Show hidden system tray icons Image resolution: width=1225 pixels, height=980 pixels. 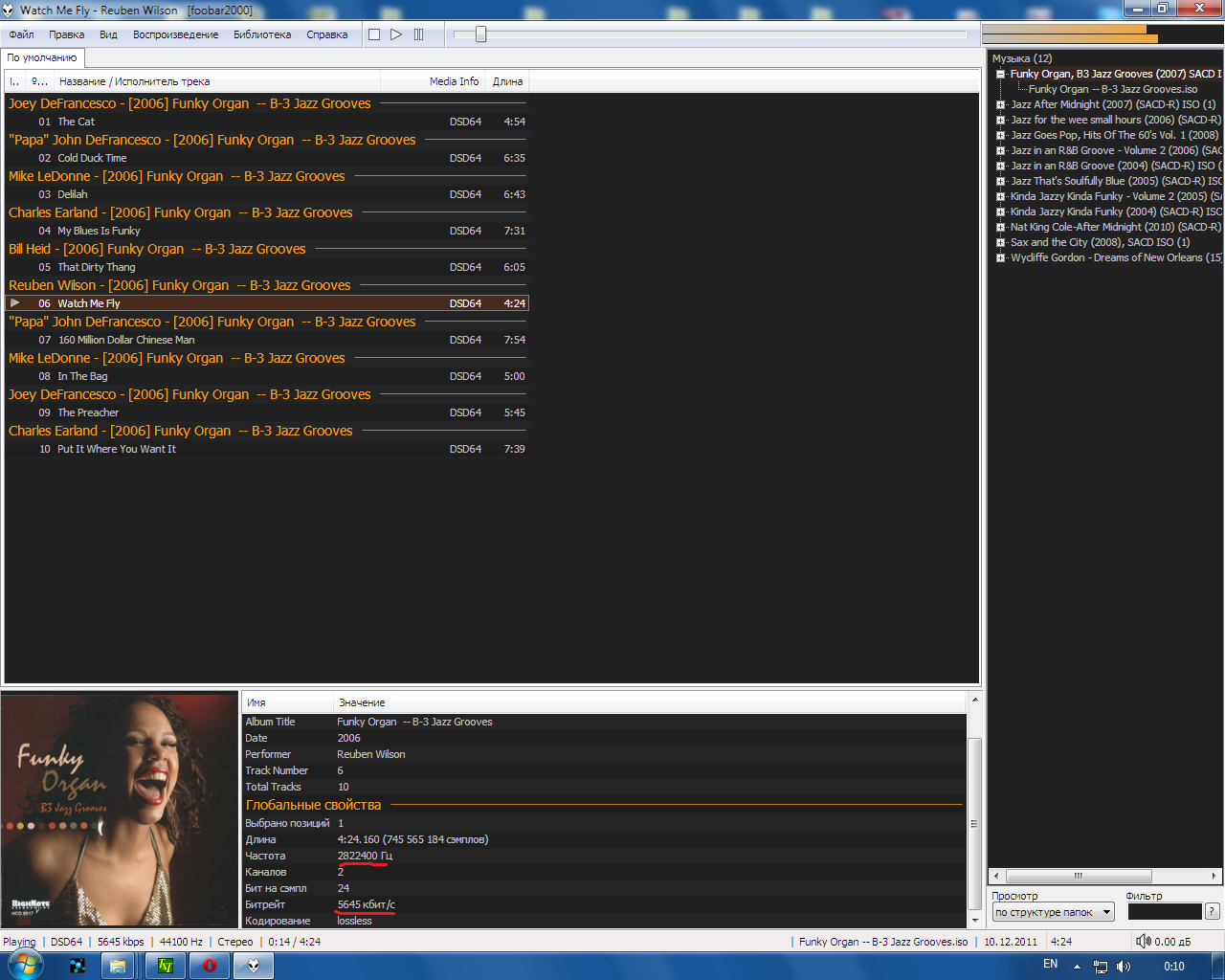[1078, 967]
